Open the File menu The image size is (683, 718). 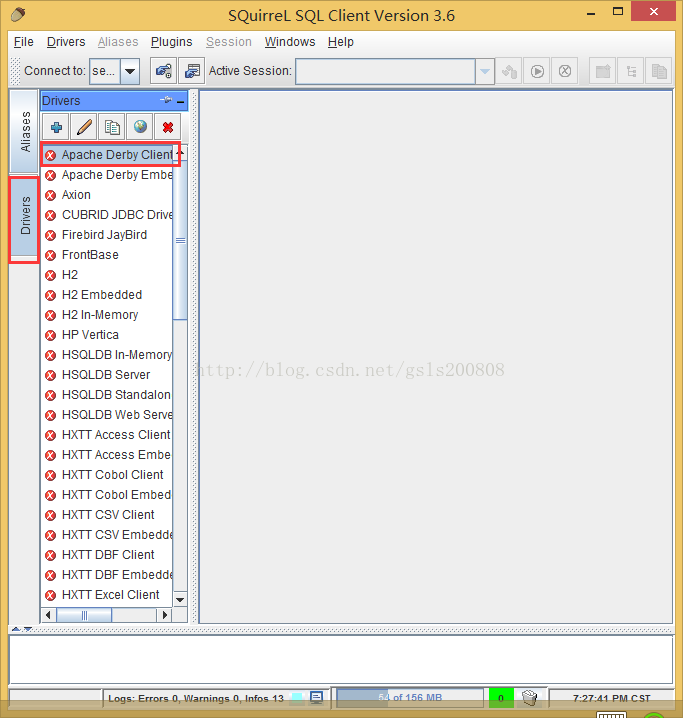pos(23,42)
